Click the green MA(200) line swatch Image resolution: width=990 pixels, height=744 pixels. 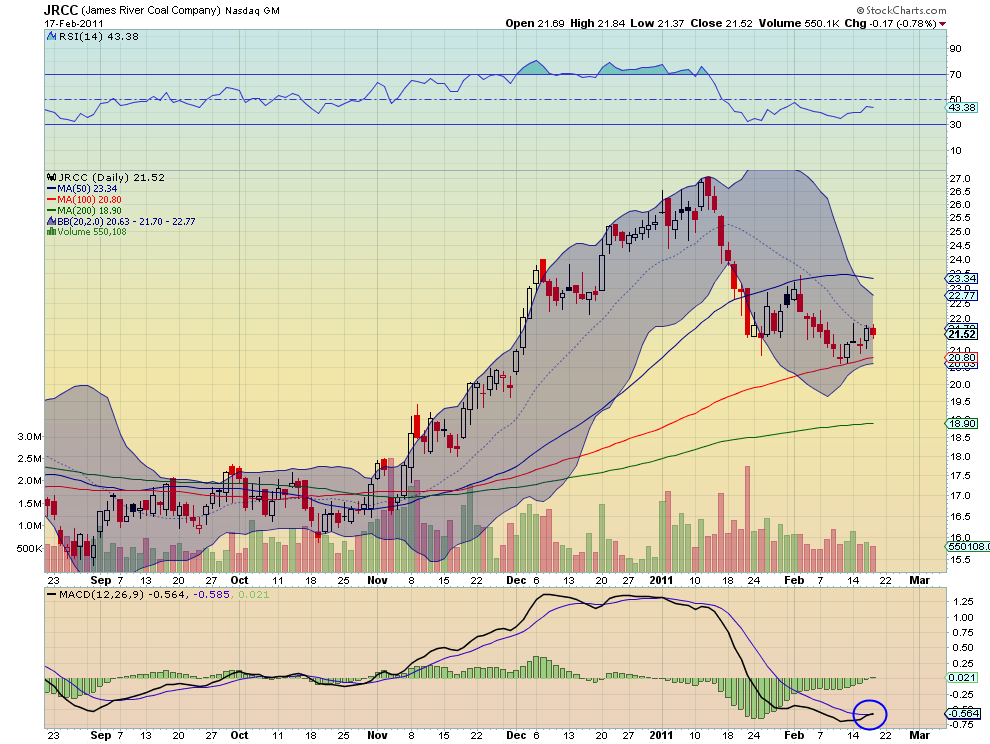(x=52, y=210)
